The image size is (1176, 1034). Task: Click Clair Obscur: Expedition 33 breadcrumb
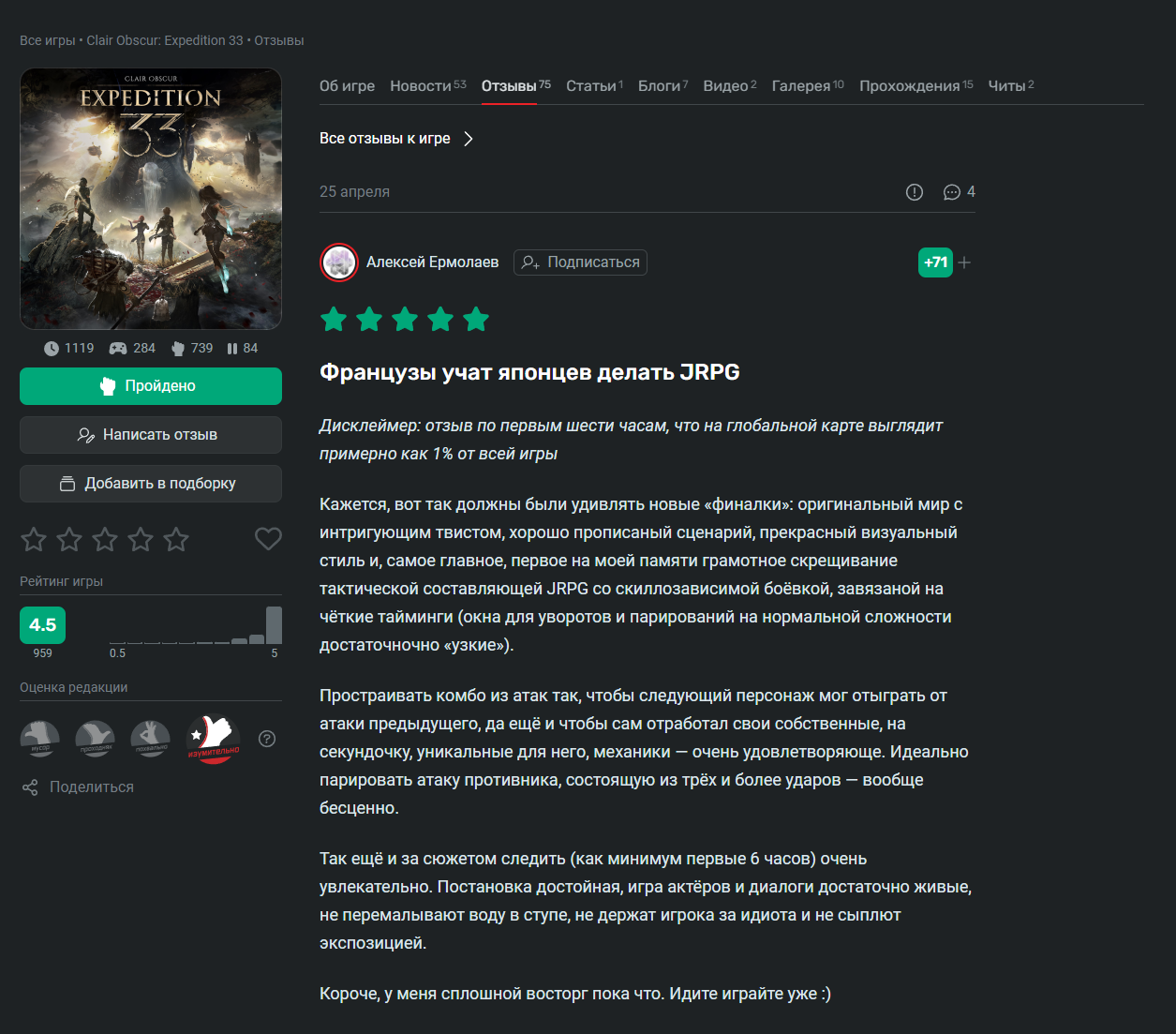[165, 40]
